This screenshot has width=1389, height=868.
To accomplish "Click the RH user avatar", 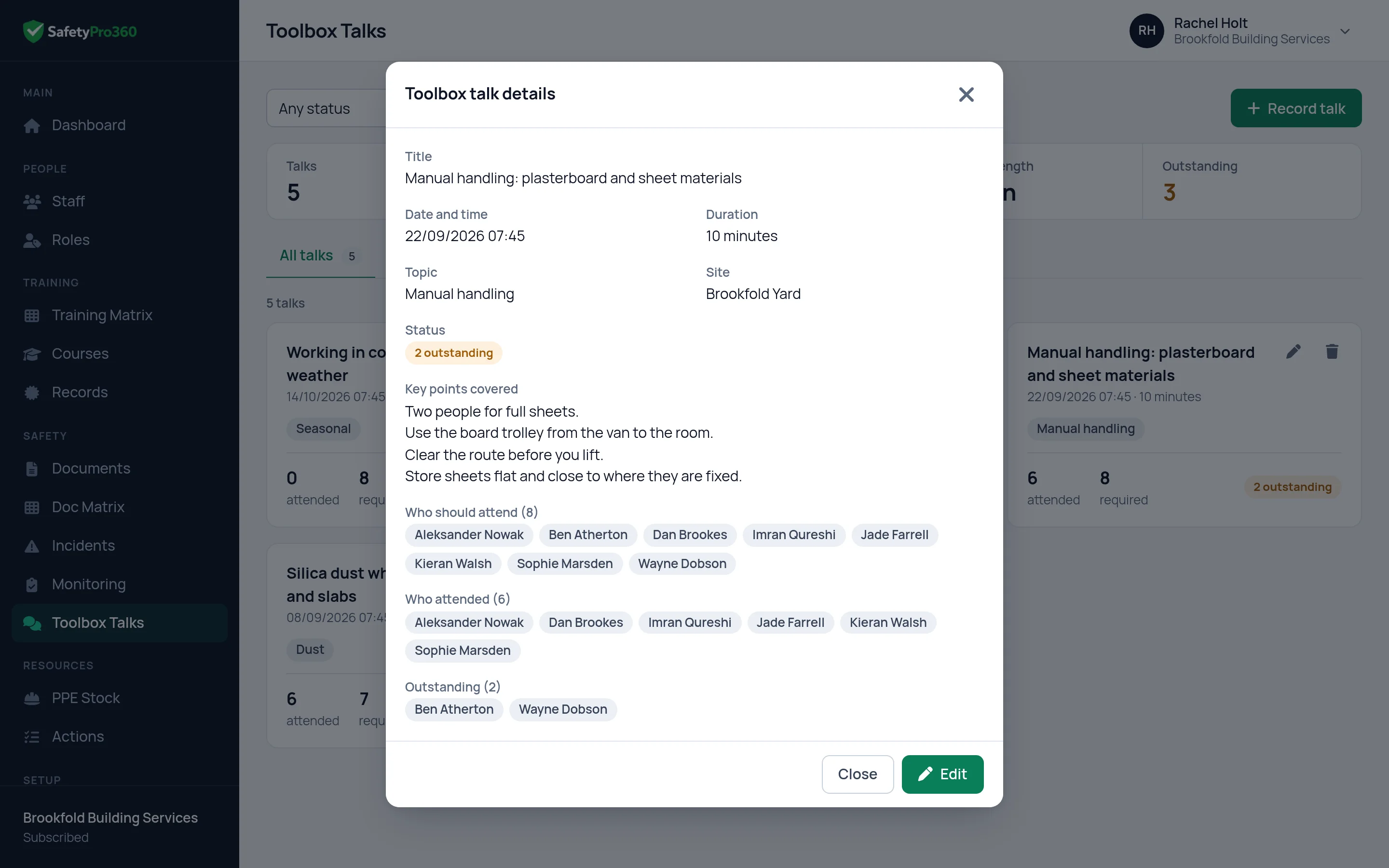I will [x=1146, y=31].
